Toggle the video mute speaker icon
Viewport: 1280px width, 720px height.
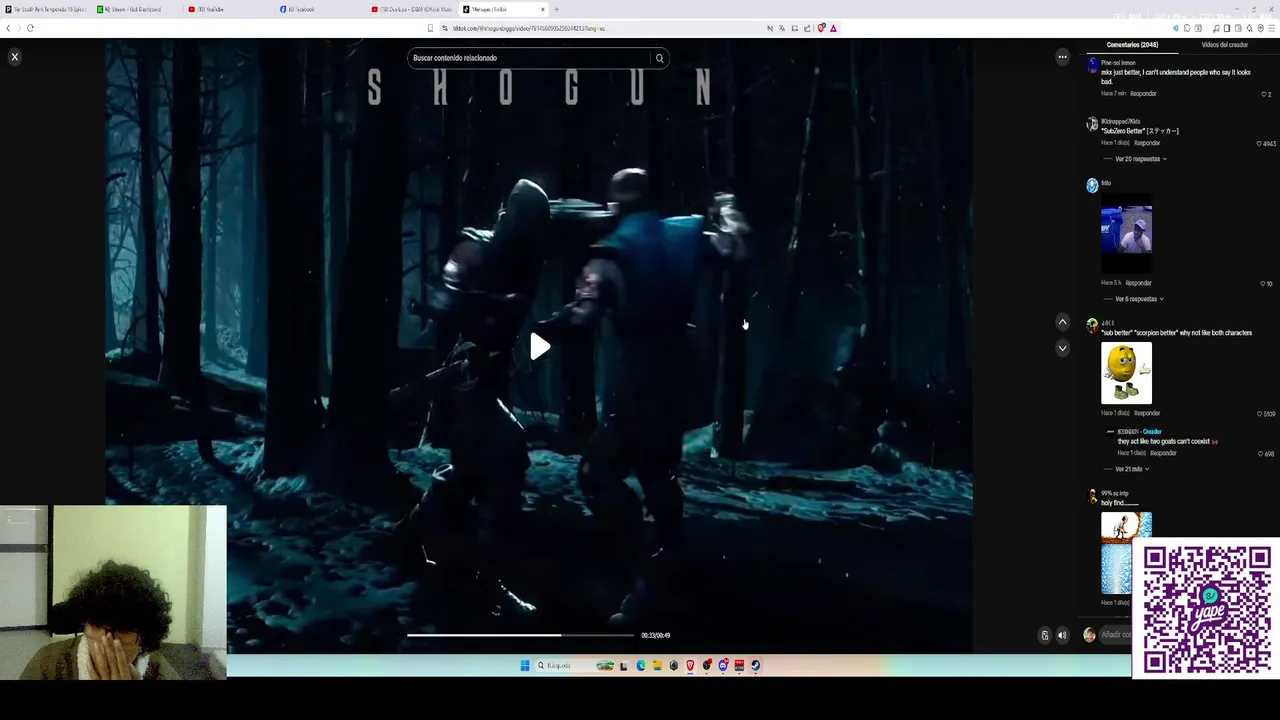[1062, 635]
